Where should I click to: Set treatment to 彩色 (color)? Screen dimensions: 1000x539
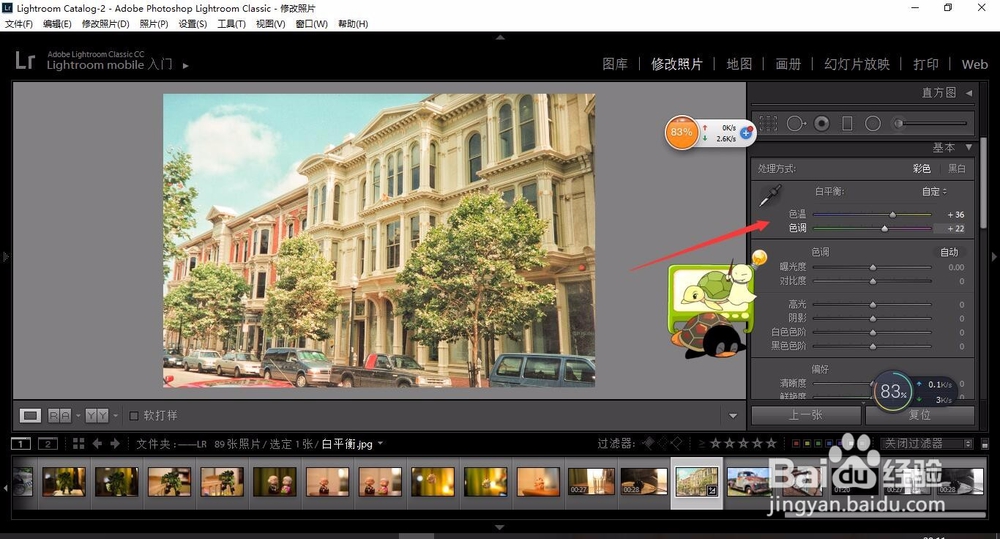click(x=922, y=168)
